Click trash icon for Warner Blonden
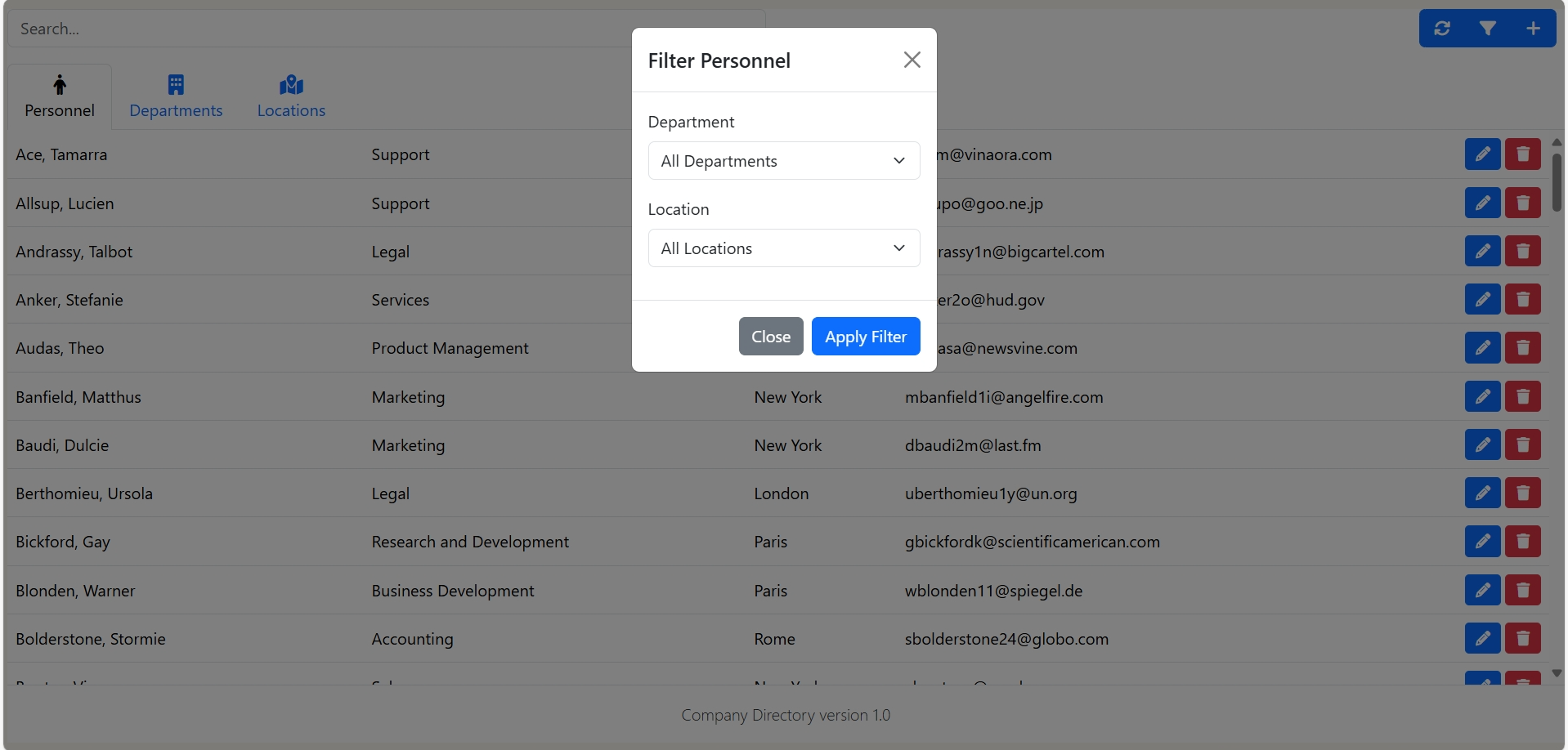 [1522, 591]
